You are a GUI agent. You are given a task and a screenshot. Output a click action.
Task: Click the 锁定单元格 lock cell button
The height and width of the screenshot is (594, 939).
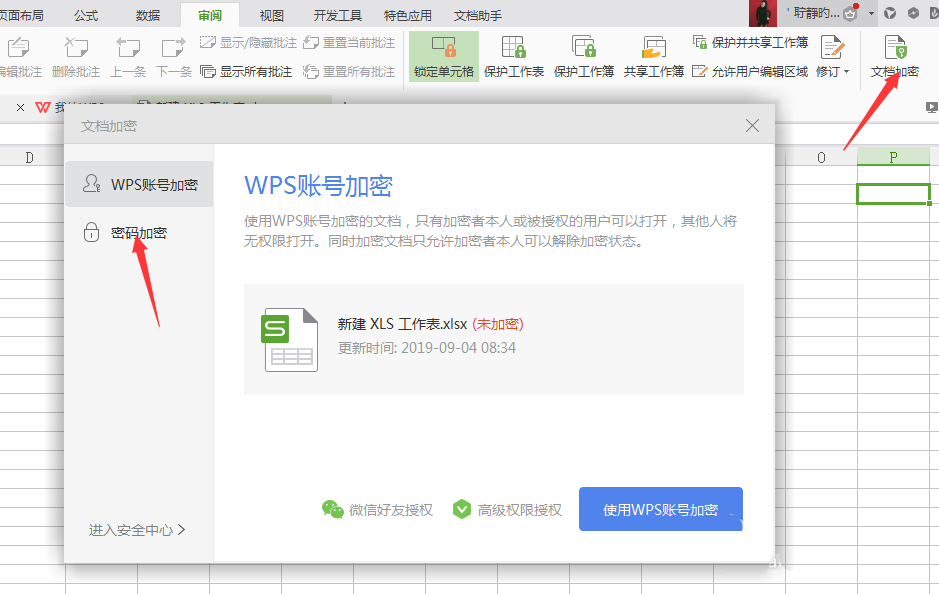pyautogui.click(x=444, y=56)
